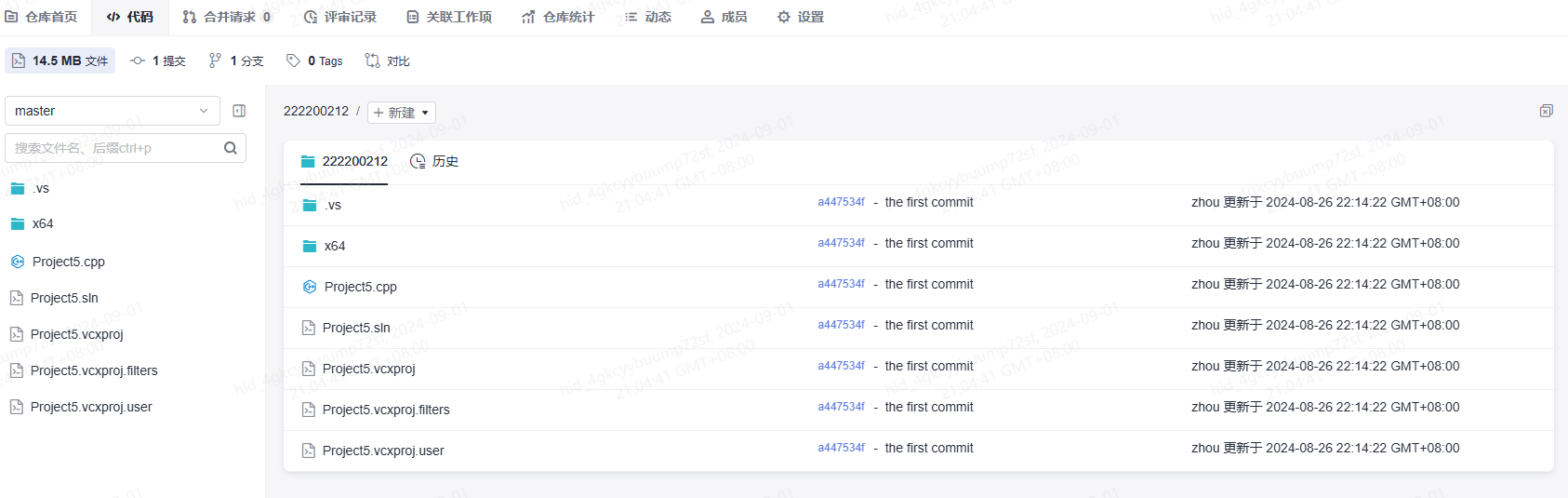Open .vs folder in file list

[x=333, y=205]
